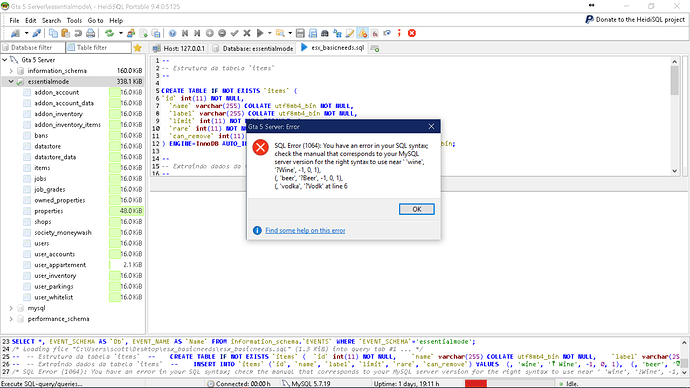
Task: Open the File menu
Action: click(15, 20)
